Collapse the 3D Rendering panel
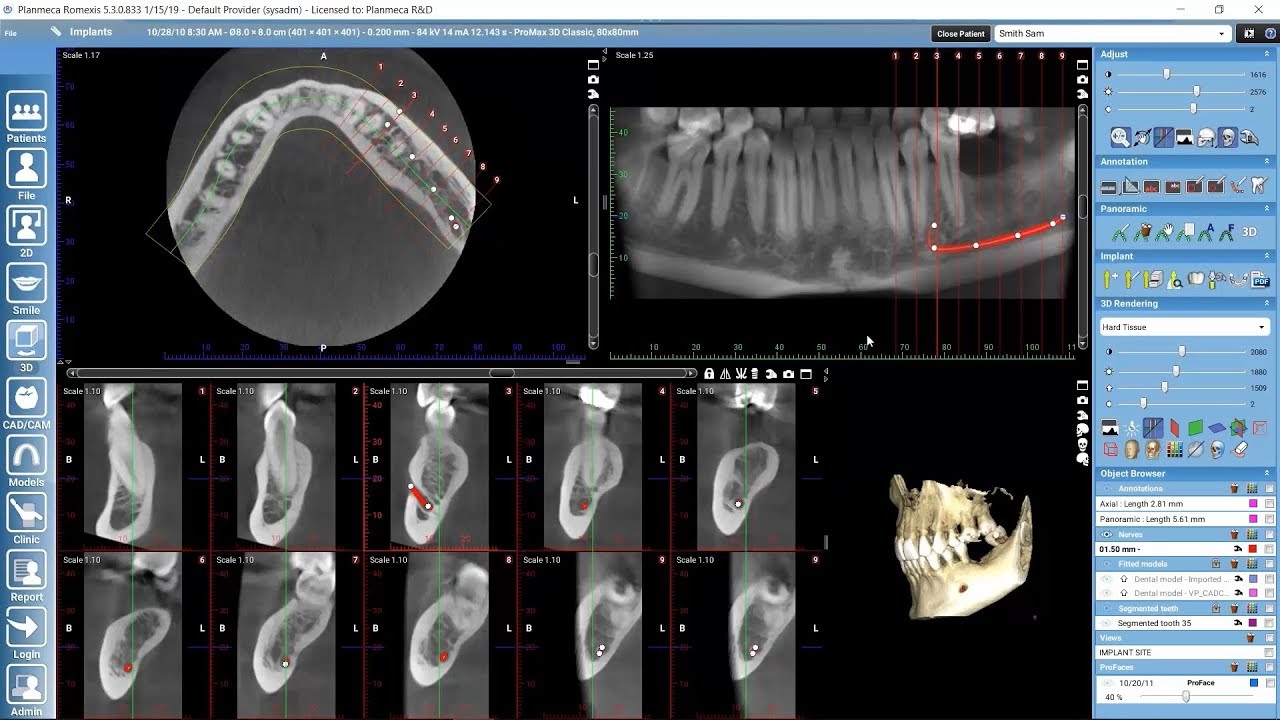Viewport: 1280px width, 720px height. pyautogui.click(x=1267, y=303)
